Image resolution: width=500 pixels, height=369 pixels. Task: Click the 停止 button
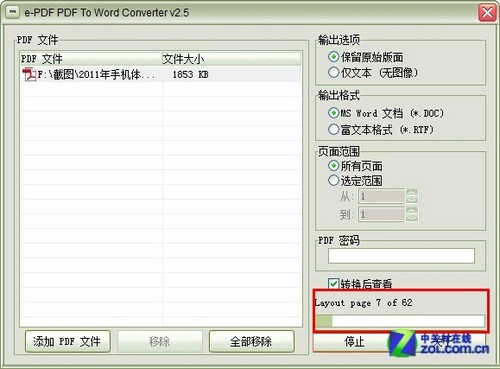[x=354, y=342]
